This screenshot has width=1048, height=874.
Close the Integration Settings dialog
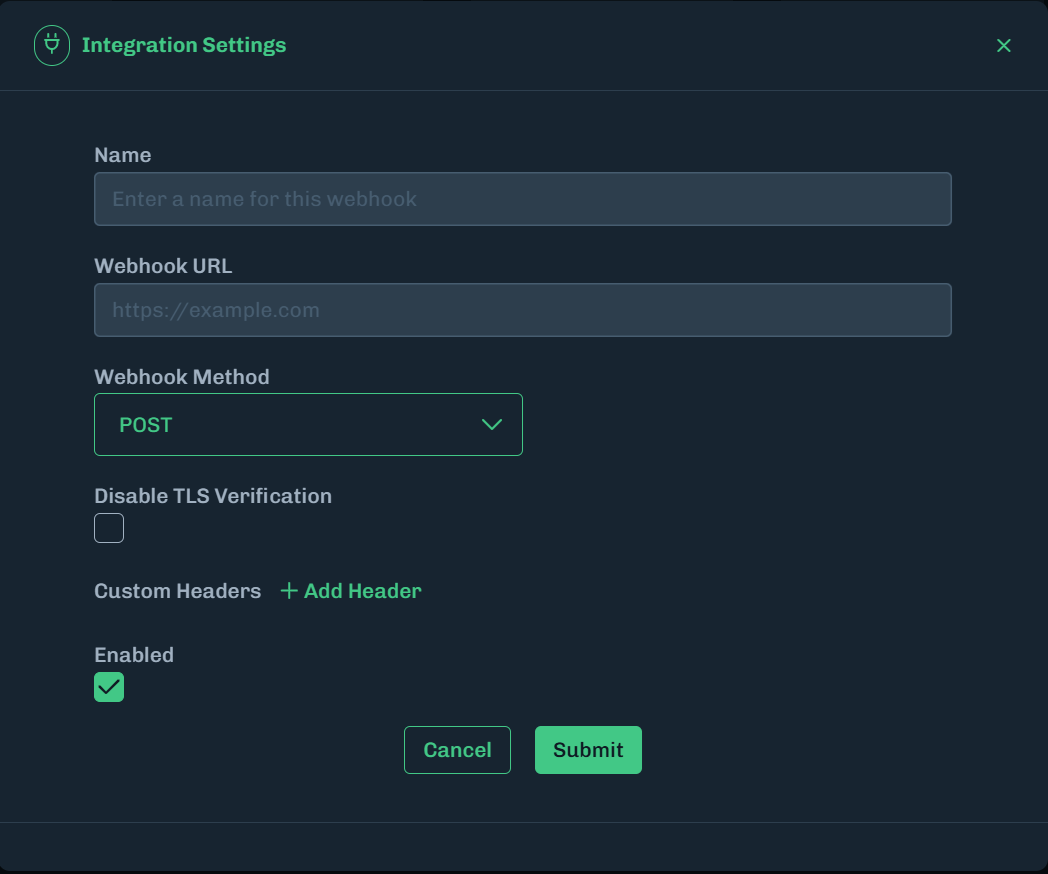coord(1004,46)
